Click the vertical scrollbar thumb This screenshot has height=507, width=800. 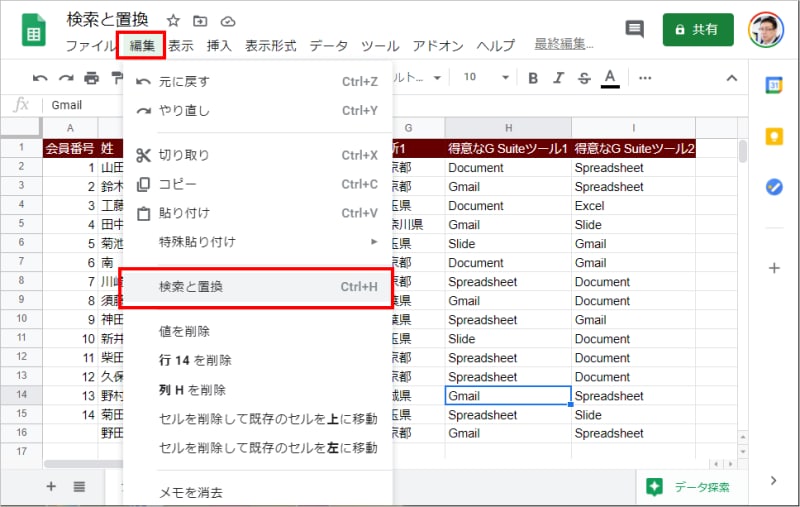(743, 151)
